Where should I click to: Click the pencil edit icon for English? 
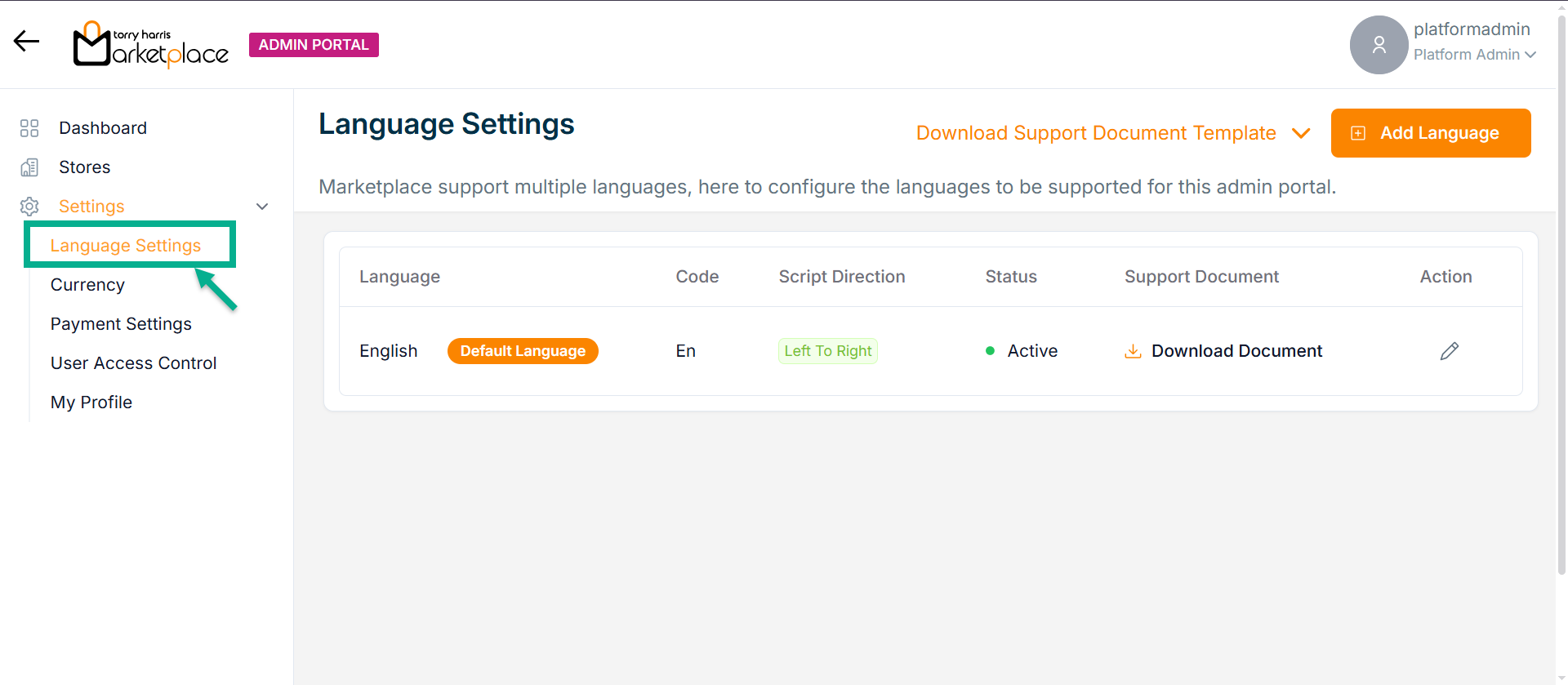pos(1449,351)
